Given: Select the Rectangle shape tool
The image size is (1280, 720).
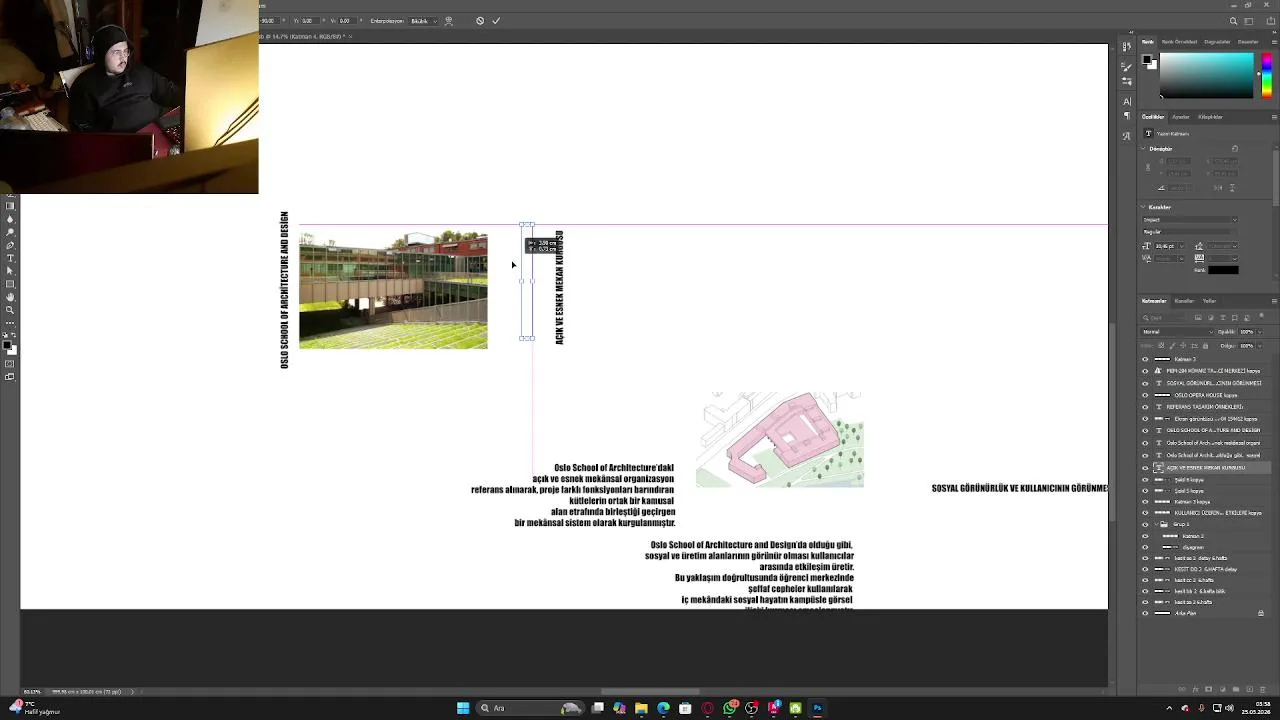Looking at the screenshot, I should point(10,284).
